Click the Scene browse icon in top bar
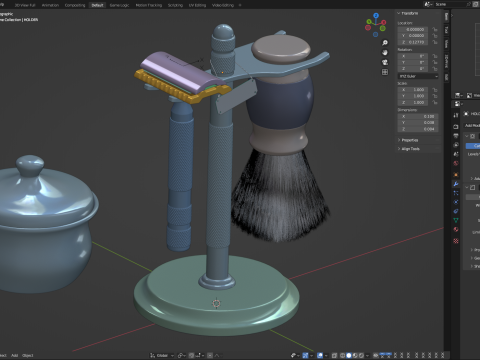Image resolution: width=480 pixels, height=360 pixels. 428,4
